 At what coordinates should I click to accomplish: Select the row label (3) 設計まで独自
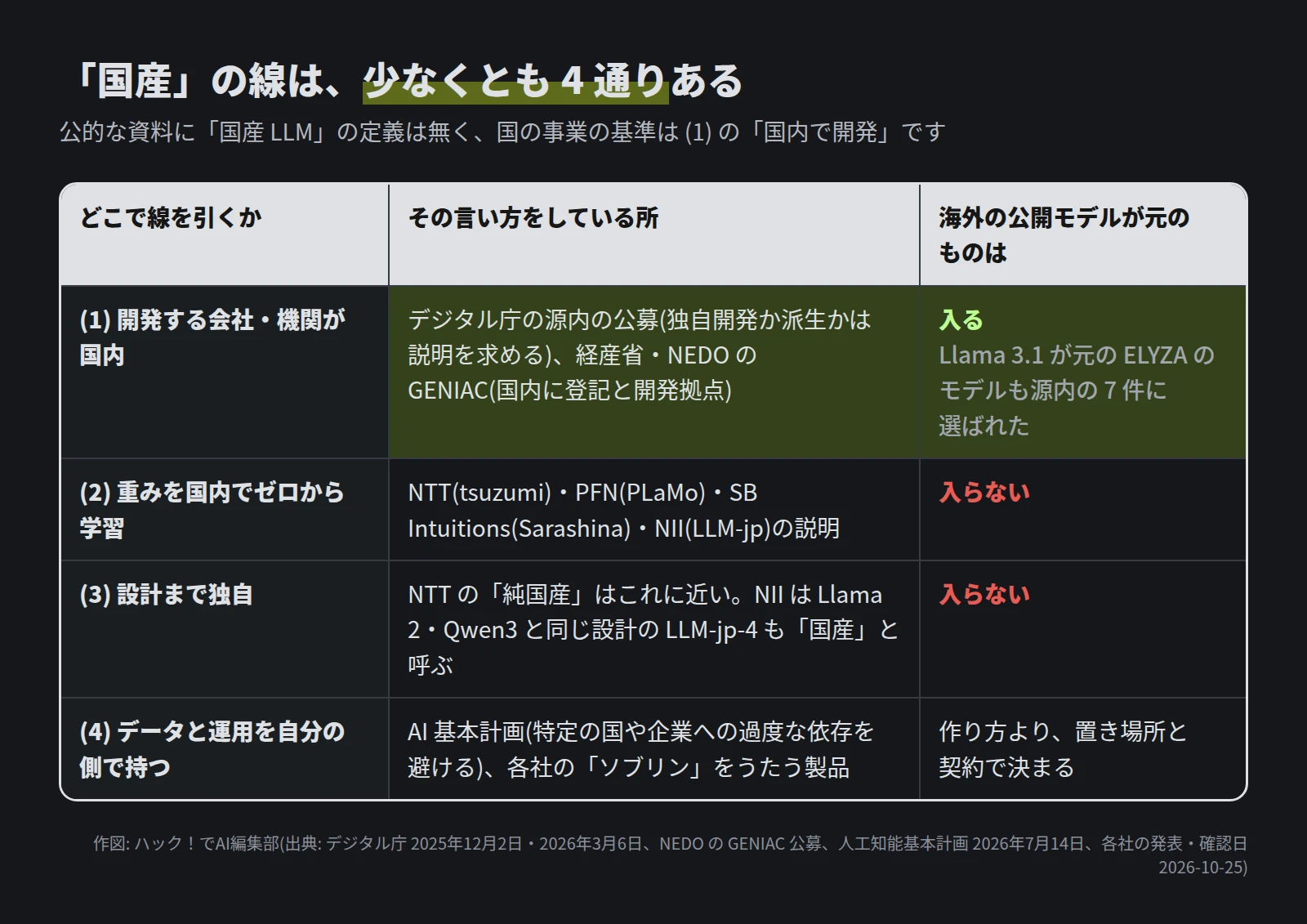167,594
